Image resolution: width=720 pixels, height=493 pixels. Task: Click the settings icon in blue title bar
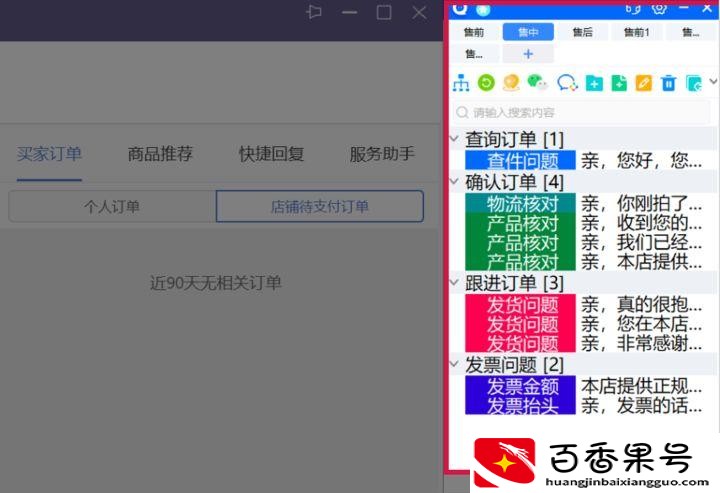pos(658,8)
